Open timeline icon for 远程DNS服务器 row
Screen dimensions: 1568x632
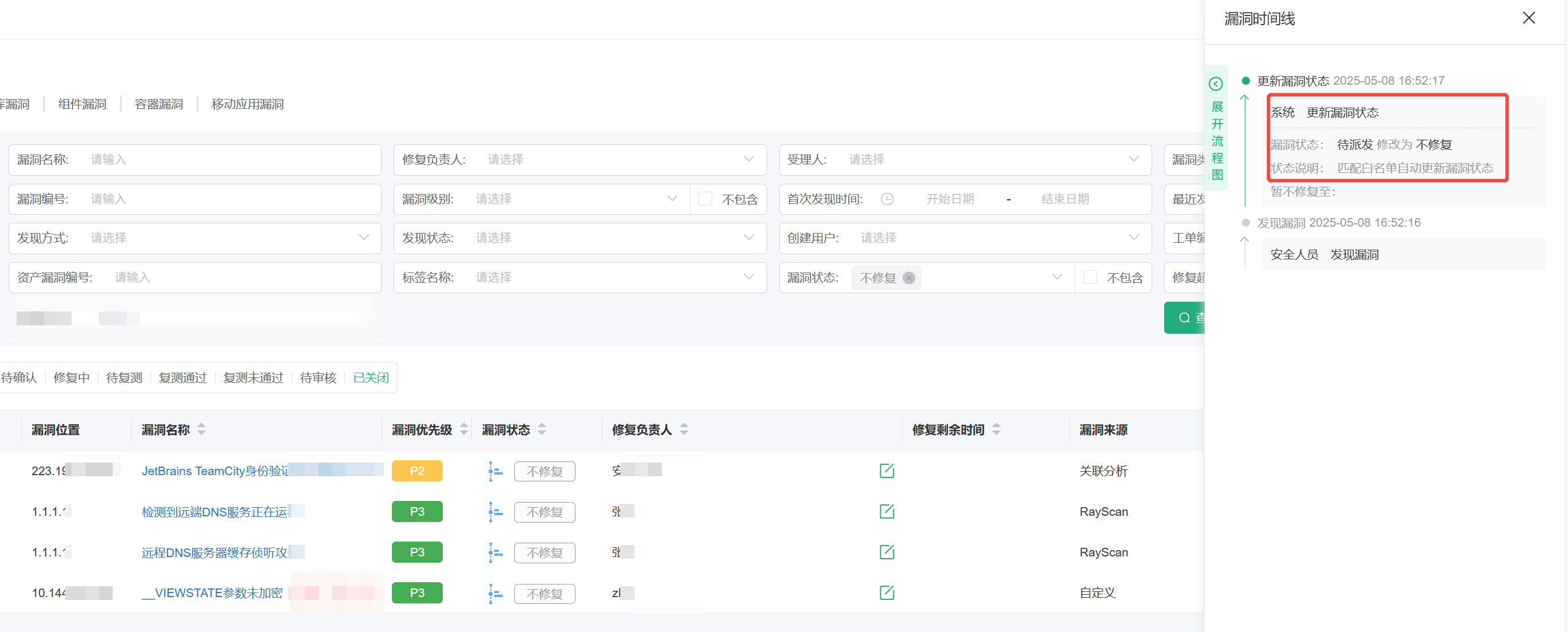495,552
